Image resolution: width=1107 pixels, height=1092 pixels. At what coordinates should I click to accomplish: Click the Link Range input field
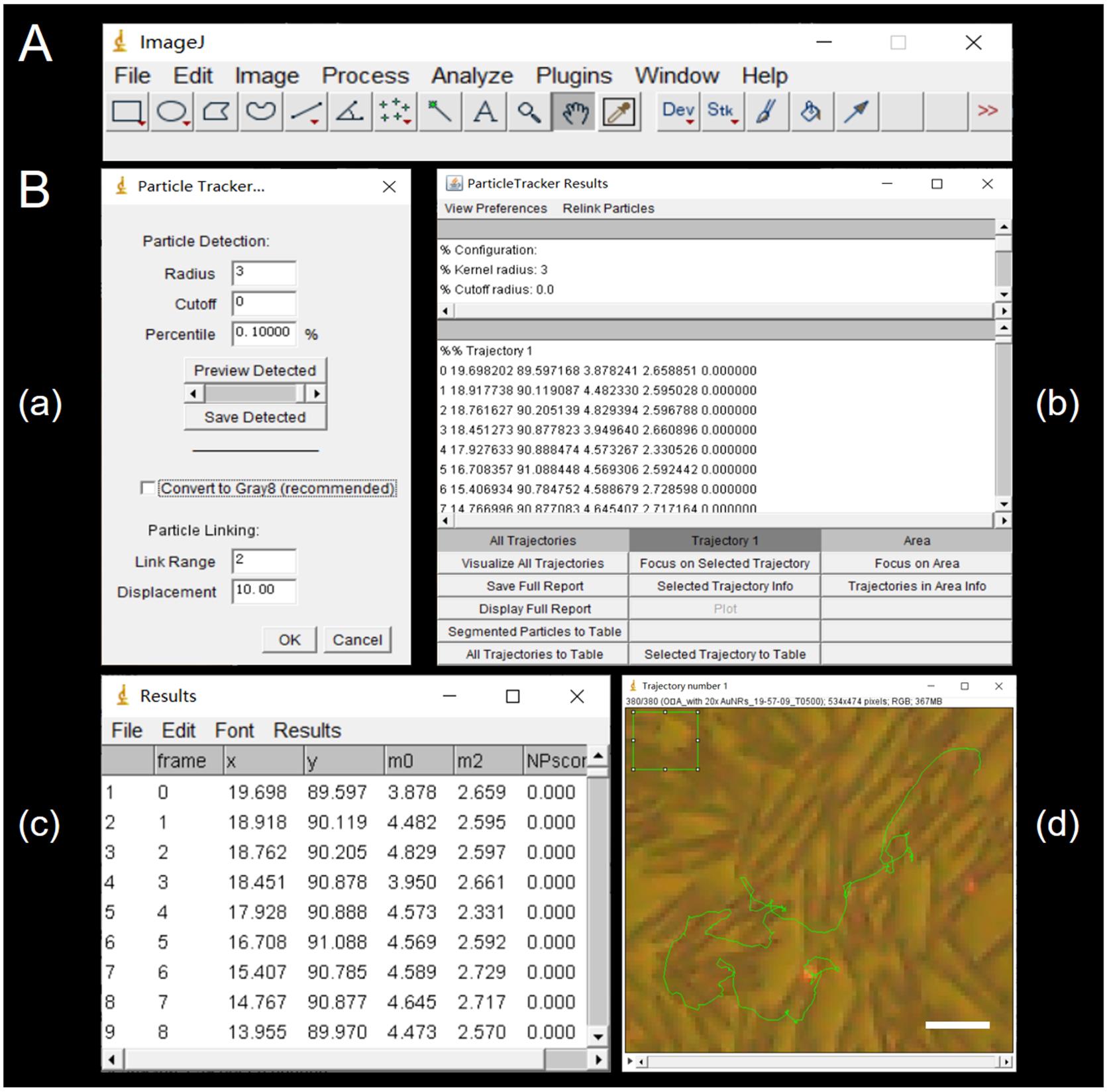(x=264, y=562)
